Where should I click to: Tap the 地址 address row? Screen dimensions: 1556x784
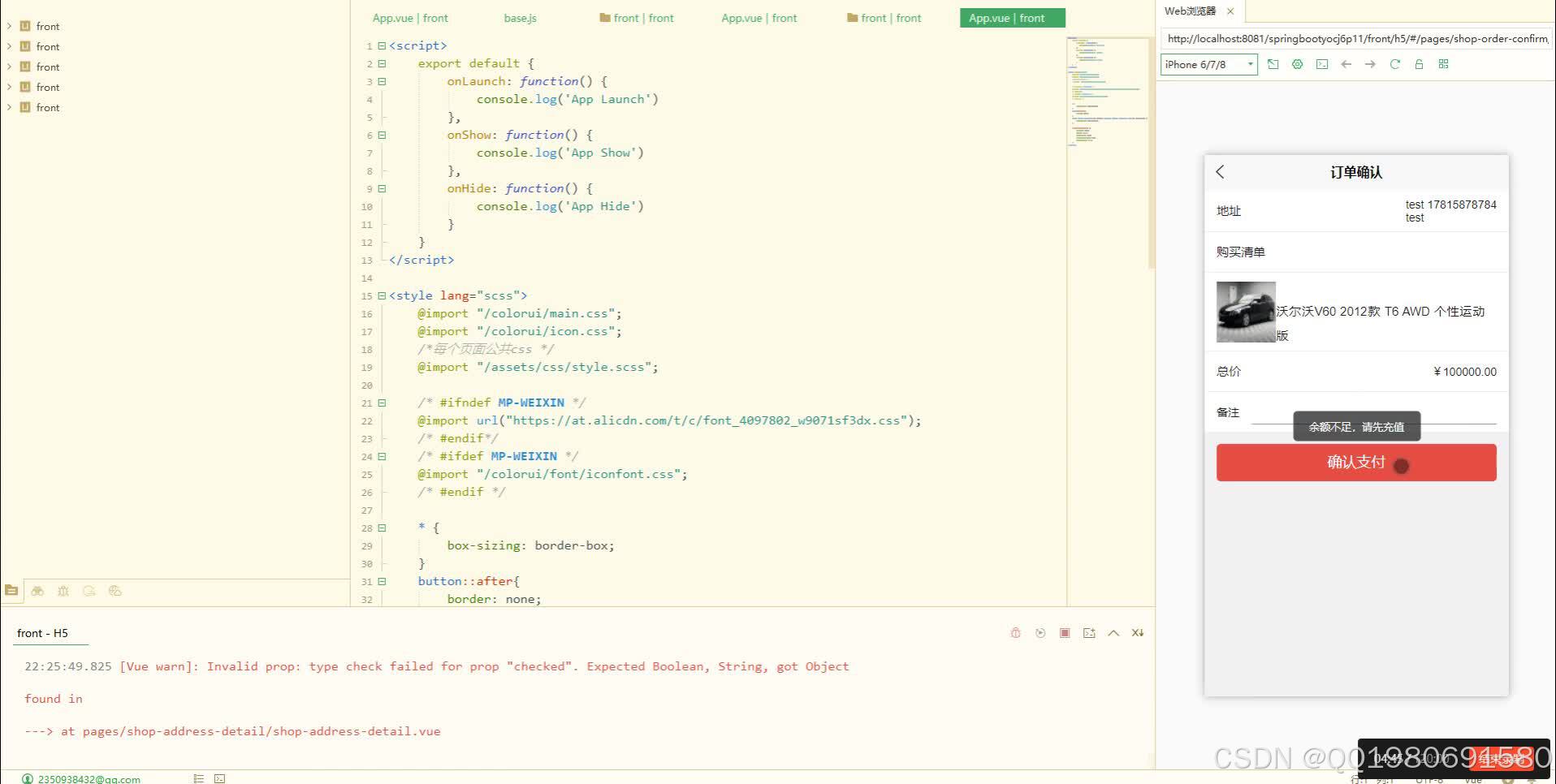coord(1355,211)
